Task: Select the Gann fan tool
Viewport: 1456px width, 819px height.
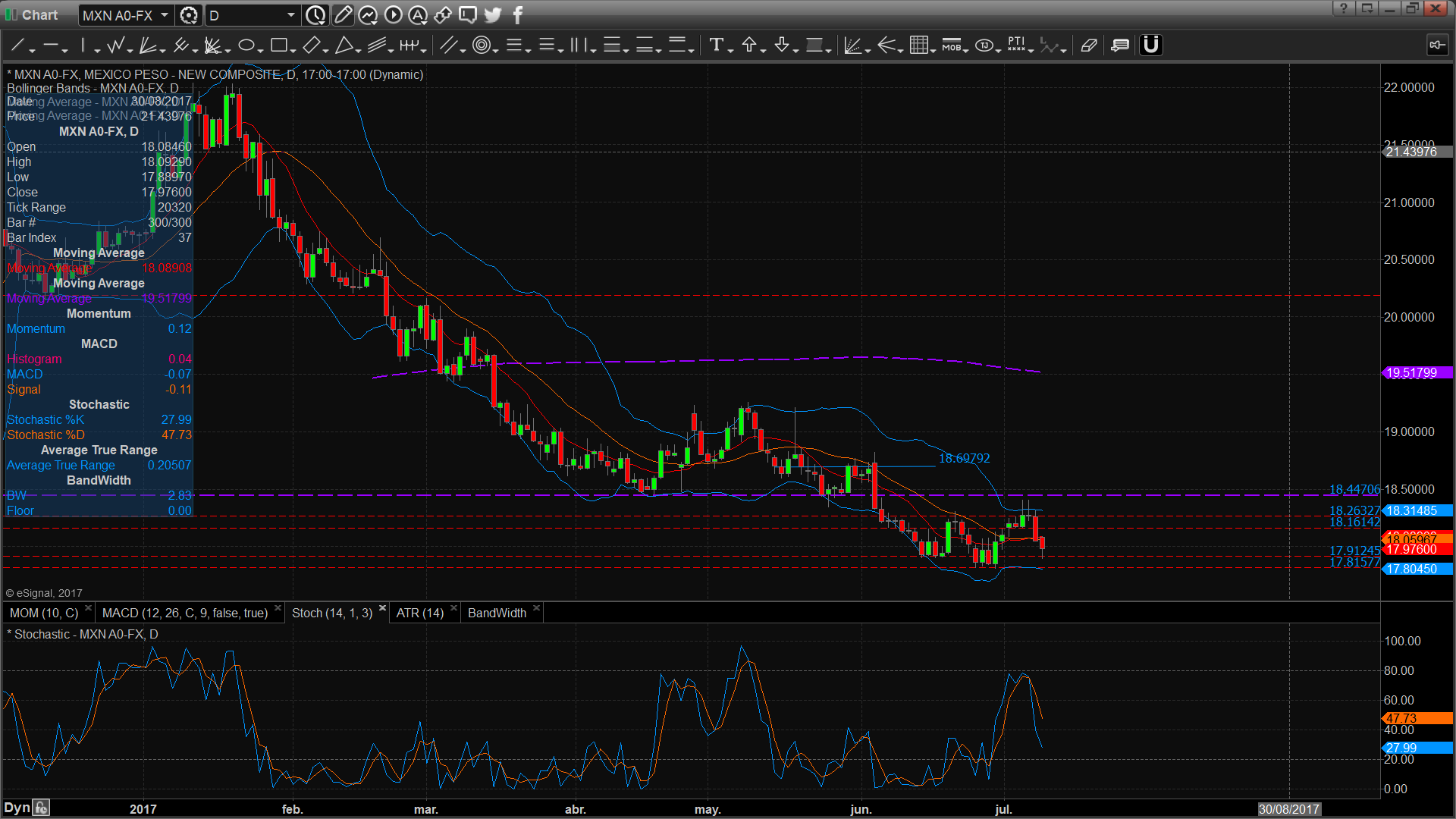Action: click(x=148, y=45)
